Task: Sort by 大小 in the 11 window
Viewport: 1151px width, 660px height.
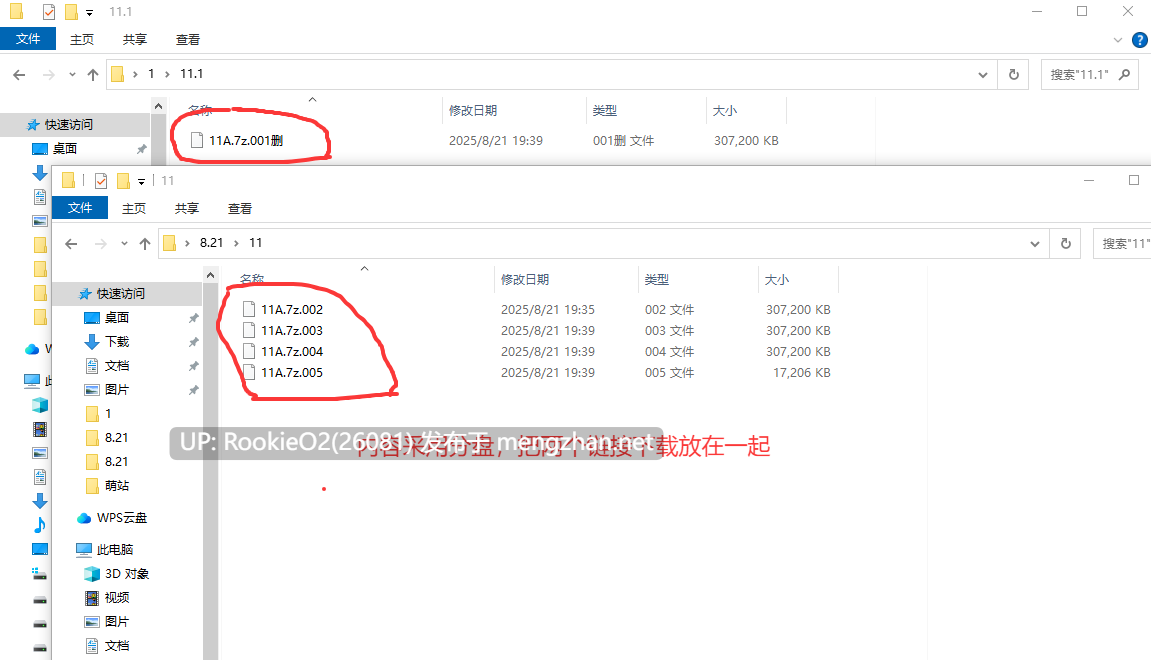Action: (777, 280)
